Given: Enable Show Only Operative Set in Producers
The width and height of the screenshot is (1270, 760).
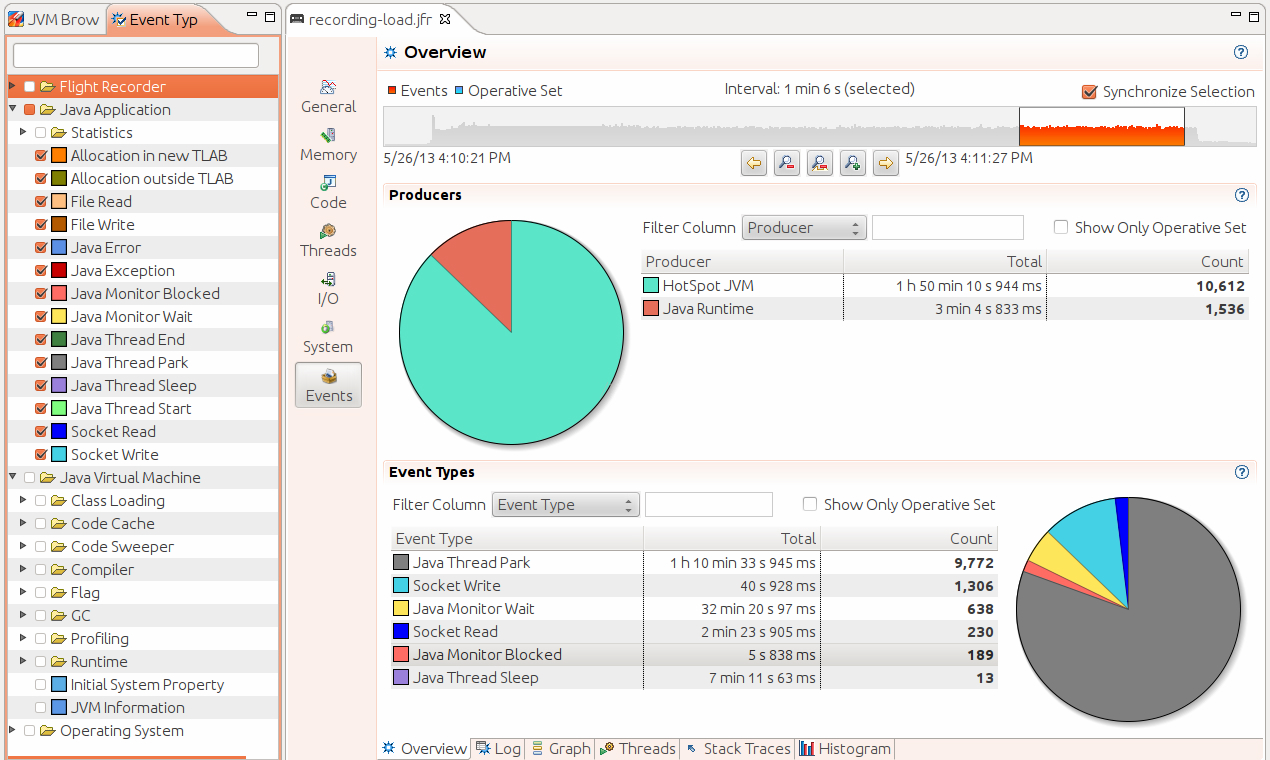Looking at the screenshot, I should (x=1061, y=228).
